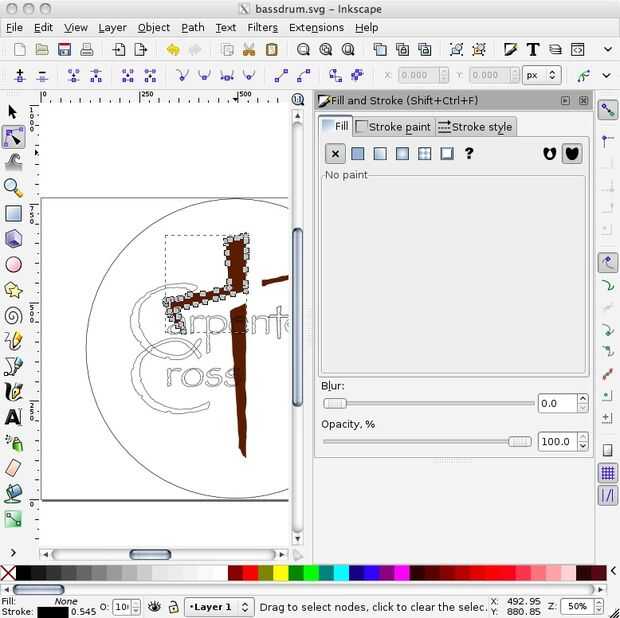The image size is (620, 618).
Task: Select the Star polygon tool
Action: (x=13, y=290)
